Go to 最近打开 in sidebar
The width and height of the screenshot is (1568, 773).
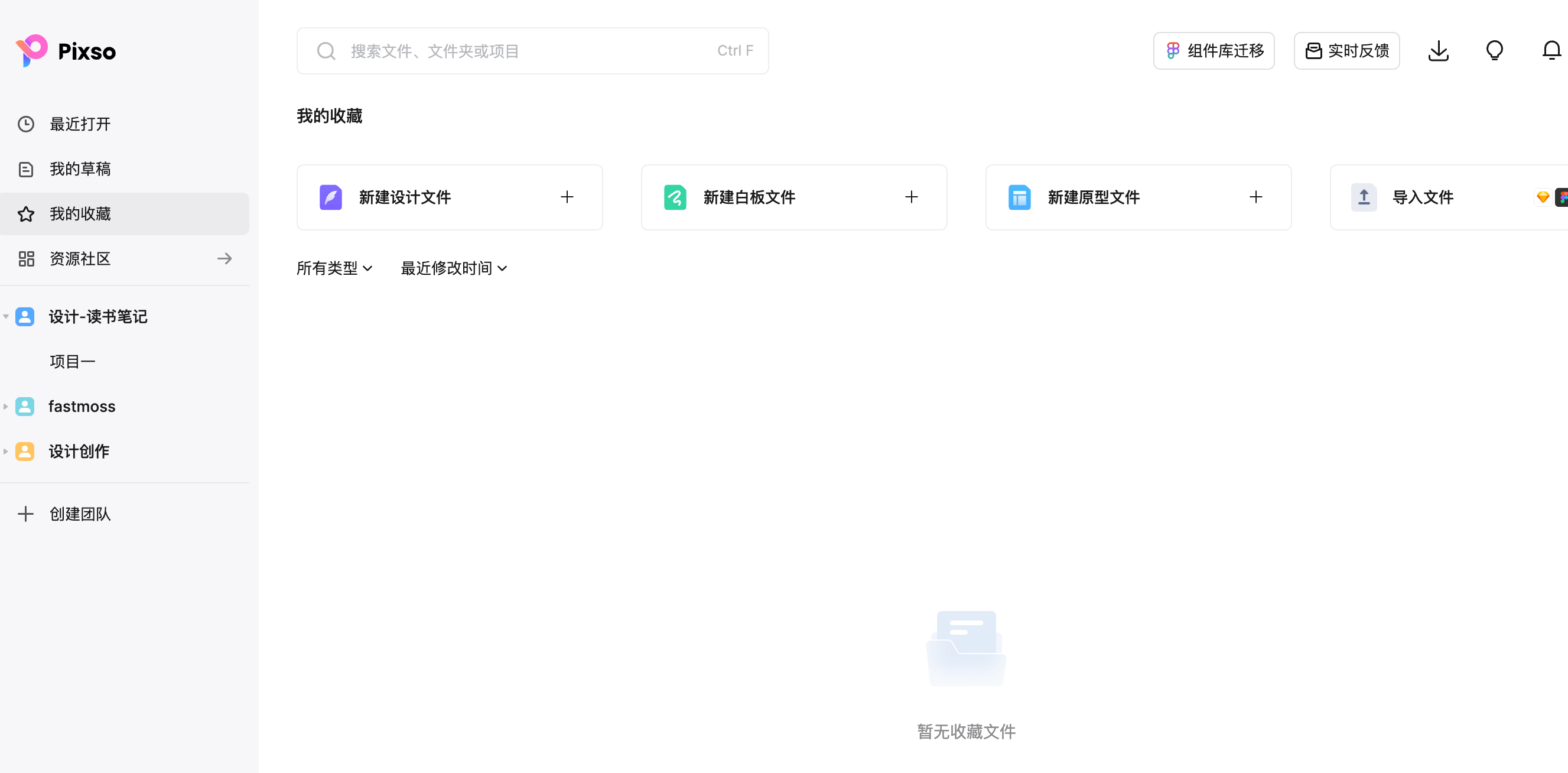coord(80,124)
